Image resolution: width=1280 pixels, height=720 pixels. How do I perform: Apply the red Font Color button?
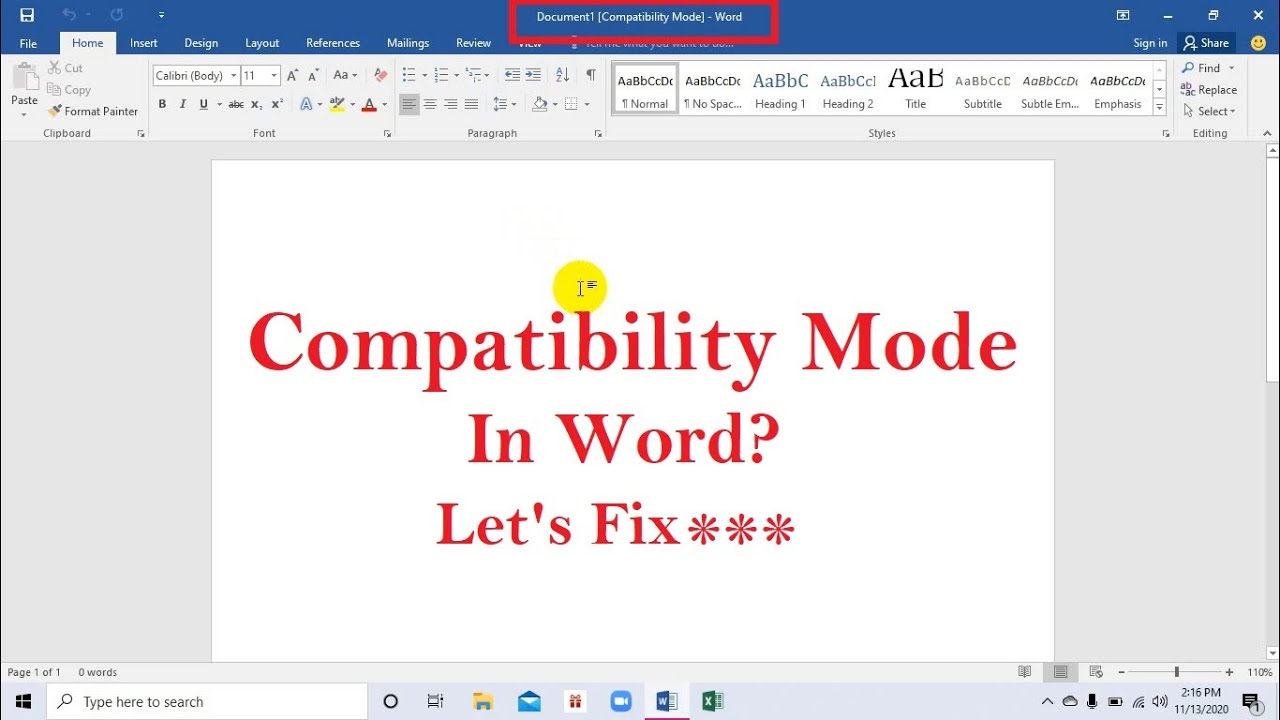[369, 104]
